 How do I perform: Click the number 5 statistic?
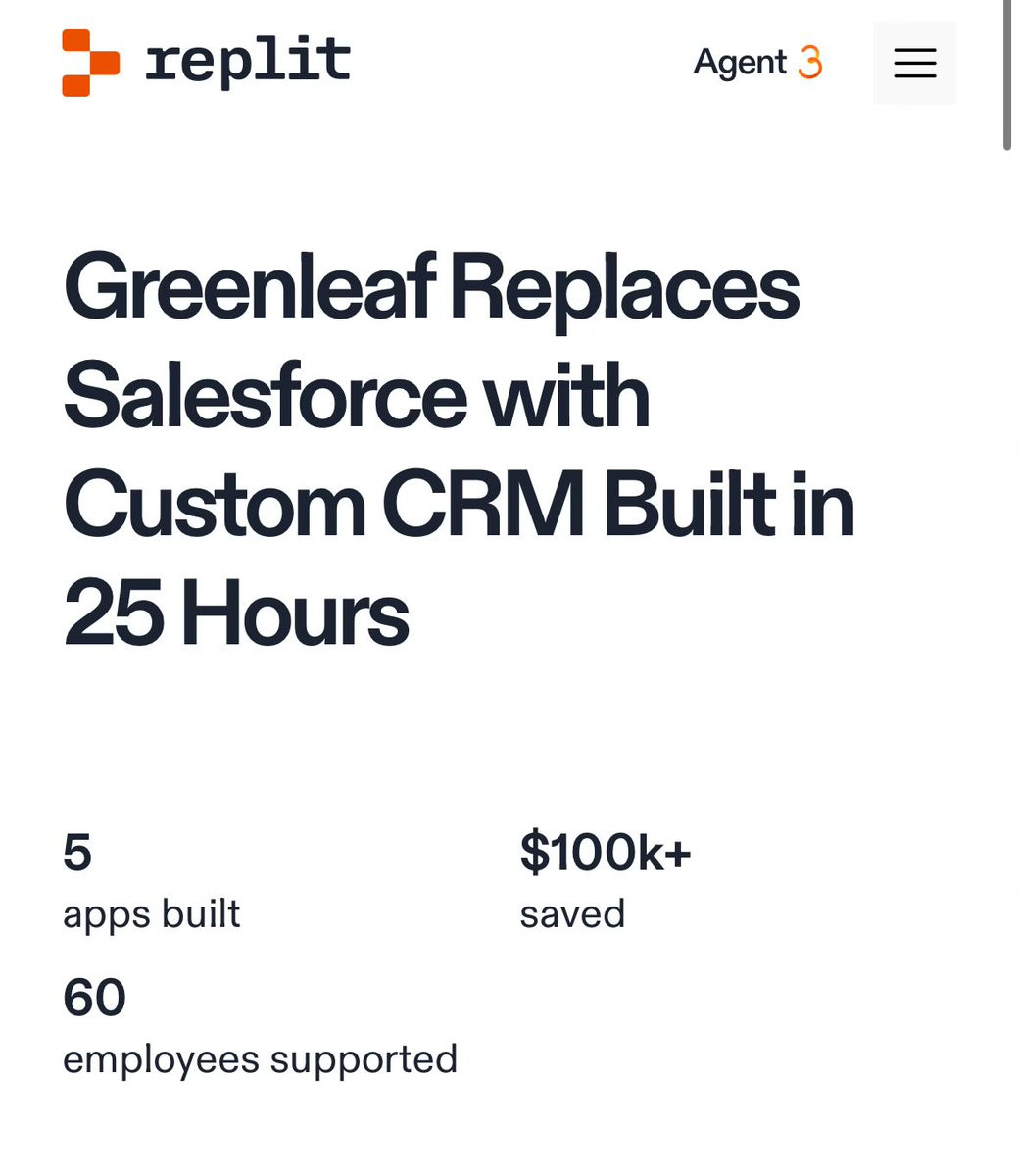[77, 853]
